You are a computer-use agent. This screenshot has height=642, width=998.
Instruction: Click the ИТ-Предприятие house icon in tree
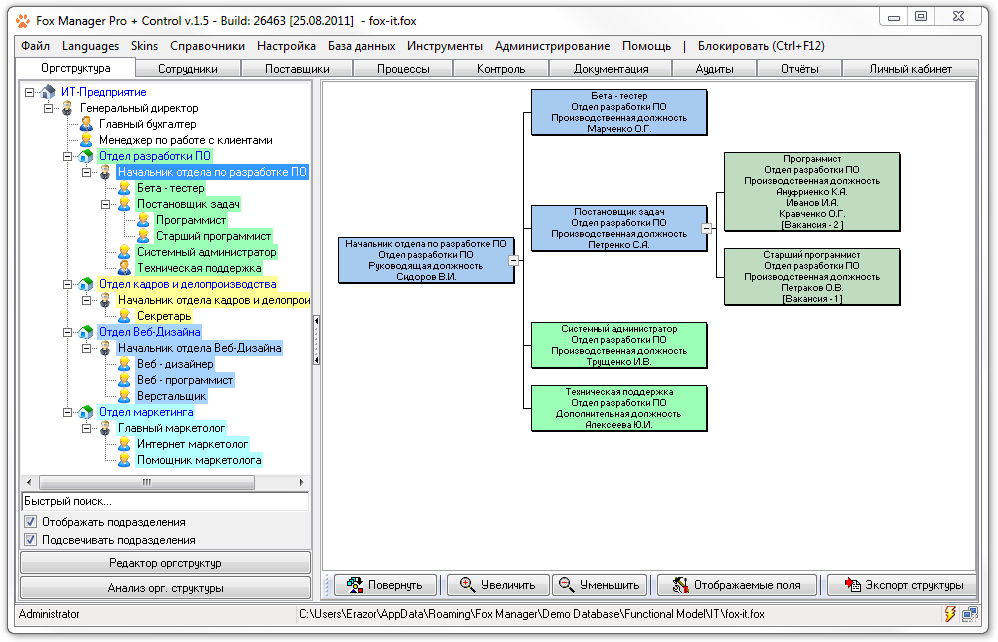pyautogui.click(x=48, y=92)
